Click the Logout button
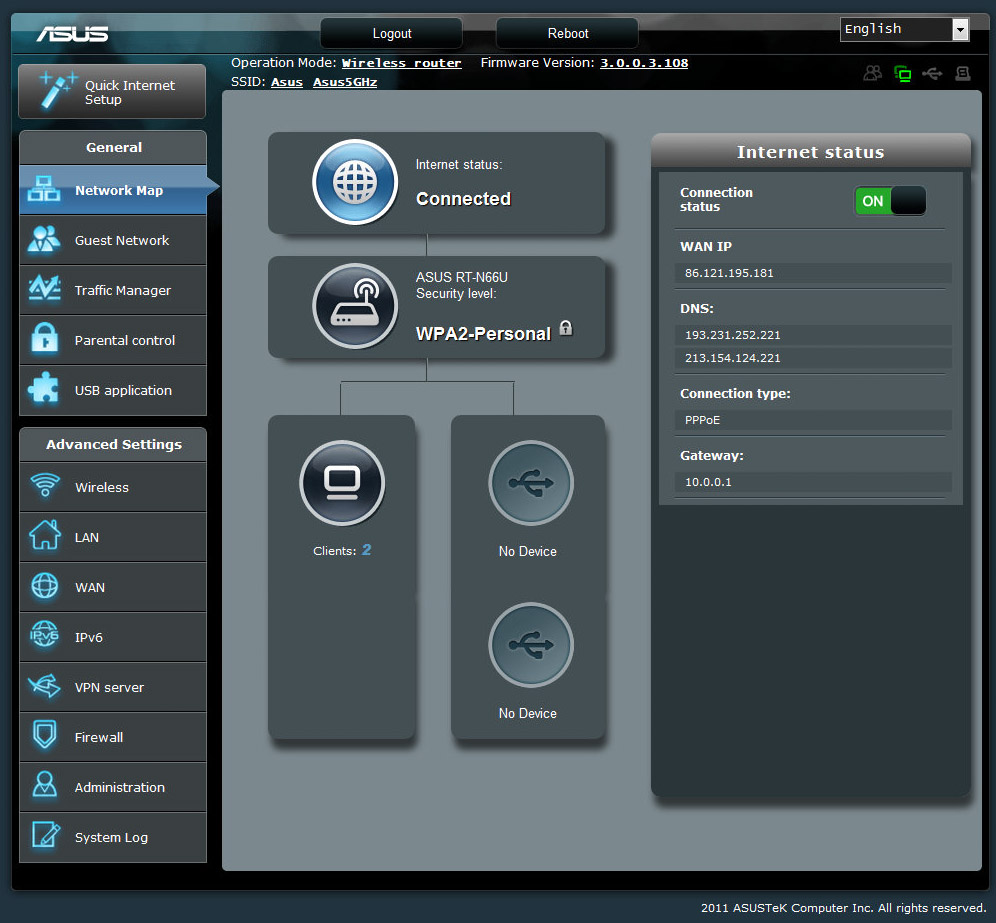 [x=391, y=33]
